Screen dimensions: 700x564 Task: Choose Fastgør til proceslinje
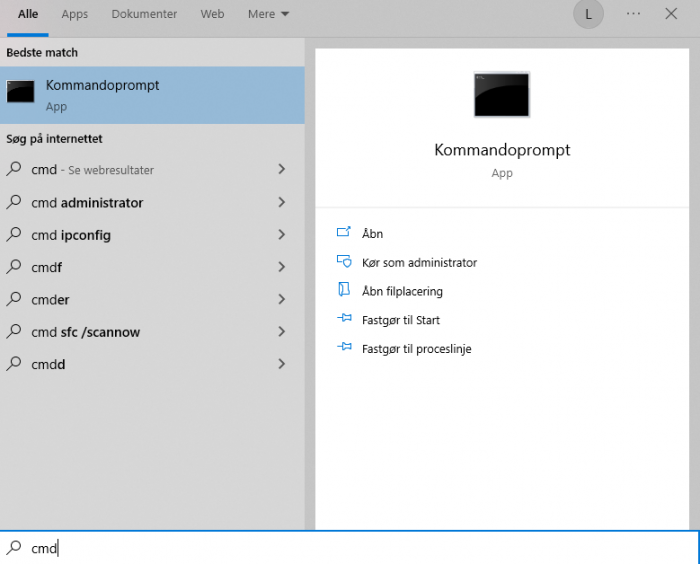pos(417,349)
